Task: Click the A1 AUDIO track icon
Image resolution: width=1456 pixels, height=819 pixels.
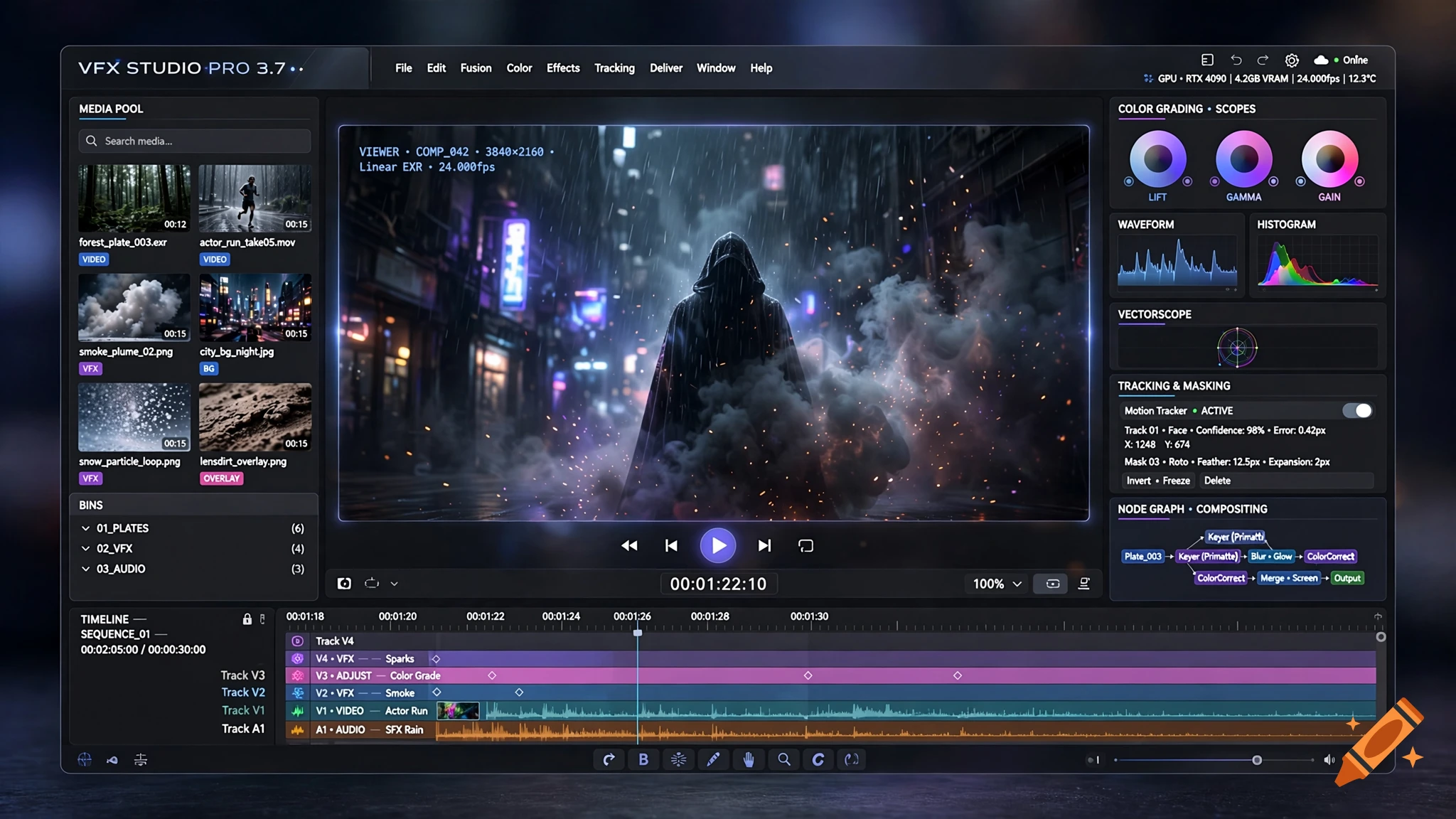Action: [x=298, y=729]
